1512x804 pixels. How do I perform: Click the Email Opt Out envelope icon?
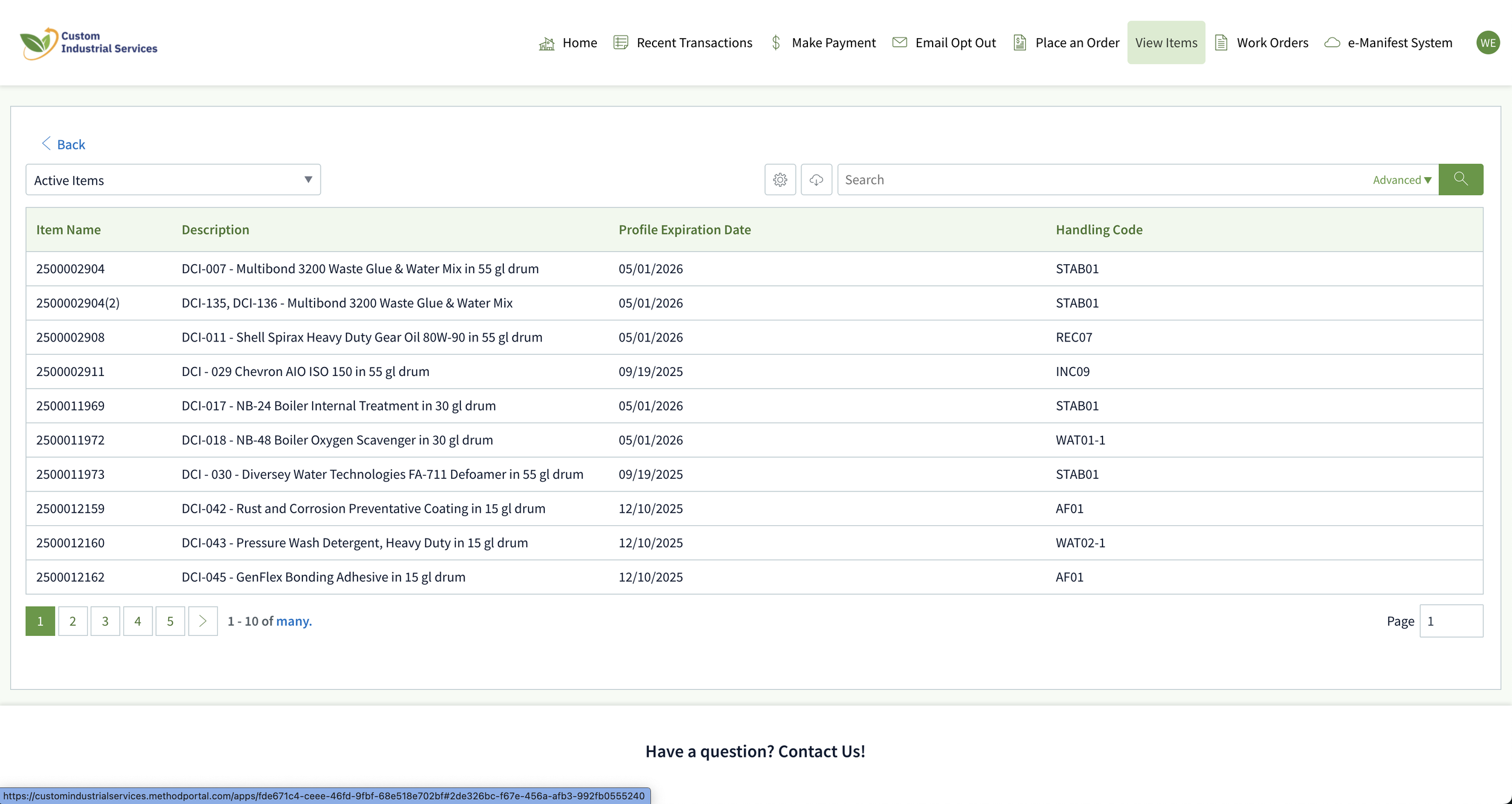pyautogui.click(x=899, y=43)
